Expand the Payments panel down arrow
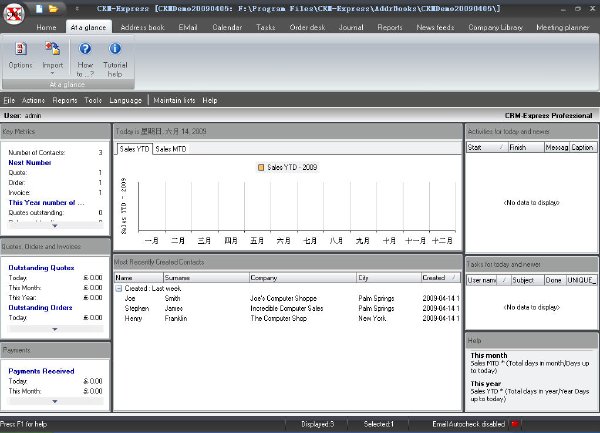Viewport: 600px width, 433px height. pyautogui.click(x=55, y=401)
